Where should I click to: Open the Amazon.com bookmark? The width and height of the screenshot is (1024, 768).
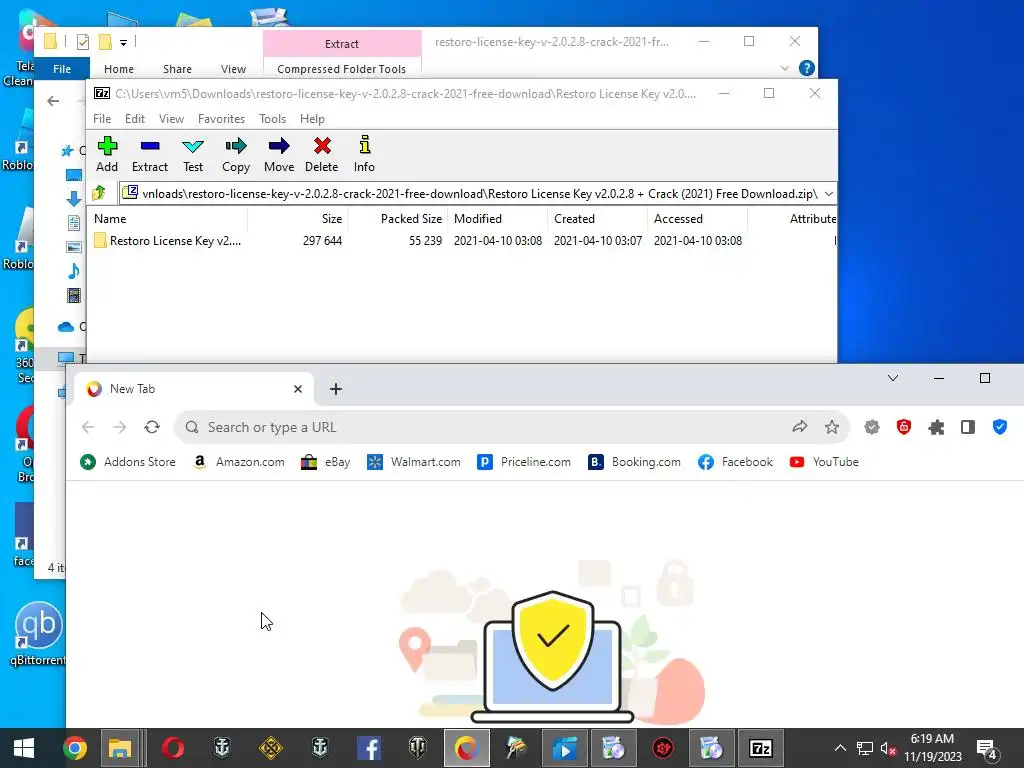tap(239, 462)
